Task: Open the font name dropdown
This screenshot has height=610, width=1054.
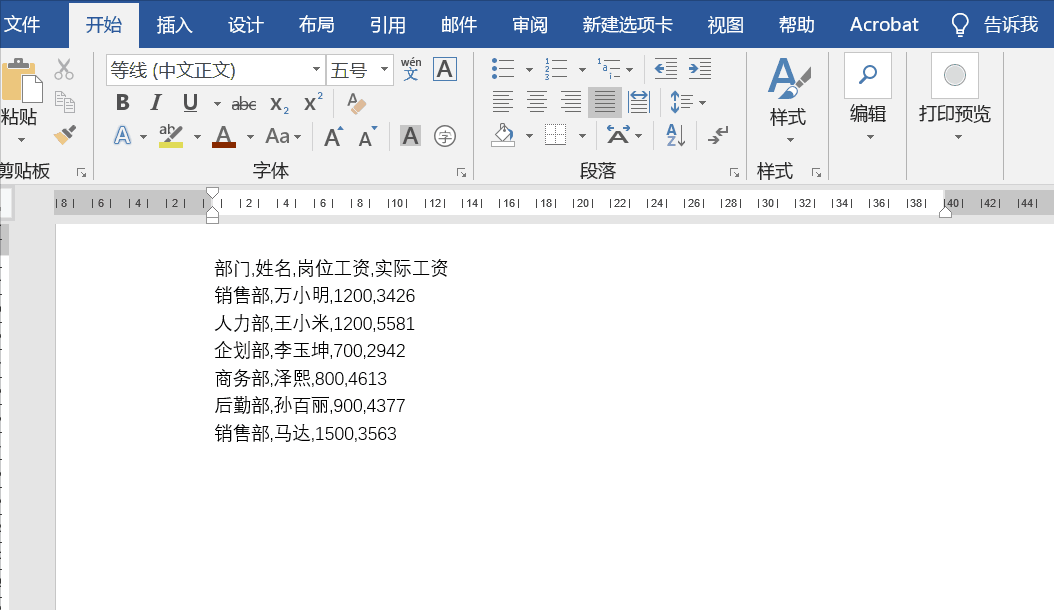Action: 316,69
